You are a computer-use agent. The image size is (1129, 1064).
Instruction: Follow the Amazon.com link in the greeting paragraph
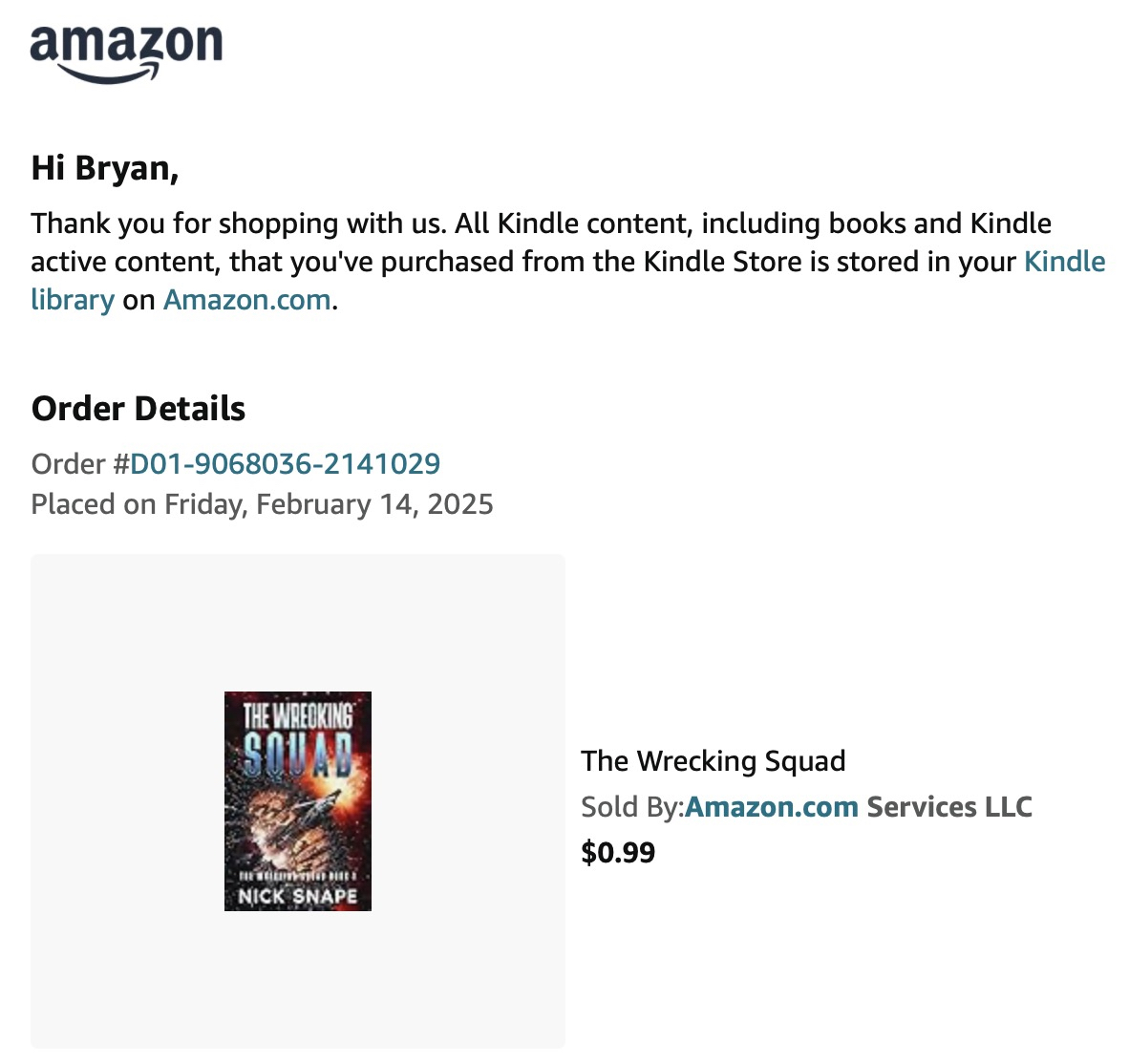(x=246, y=300)
